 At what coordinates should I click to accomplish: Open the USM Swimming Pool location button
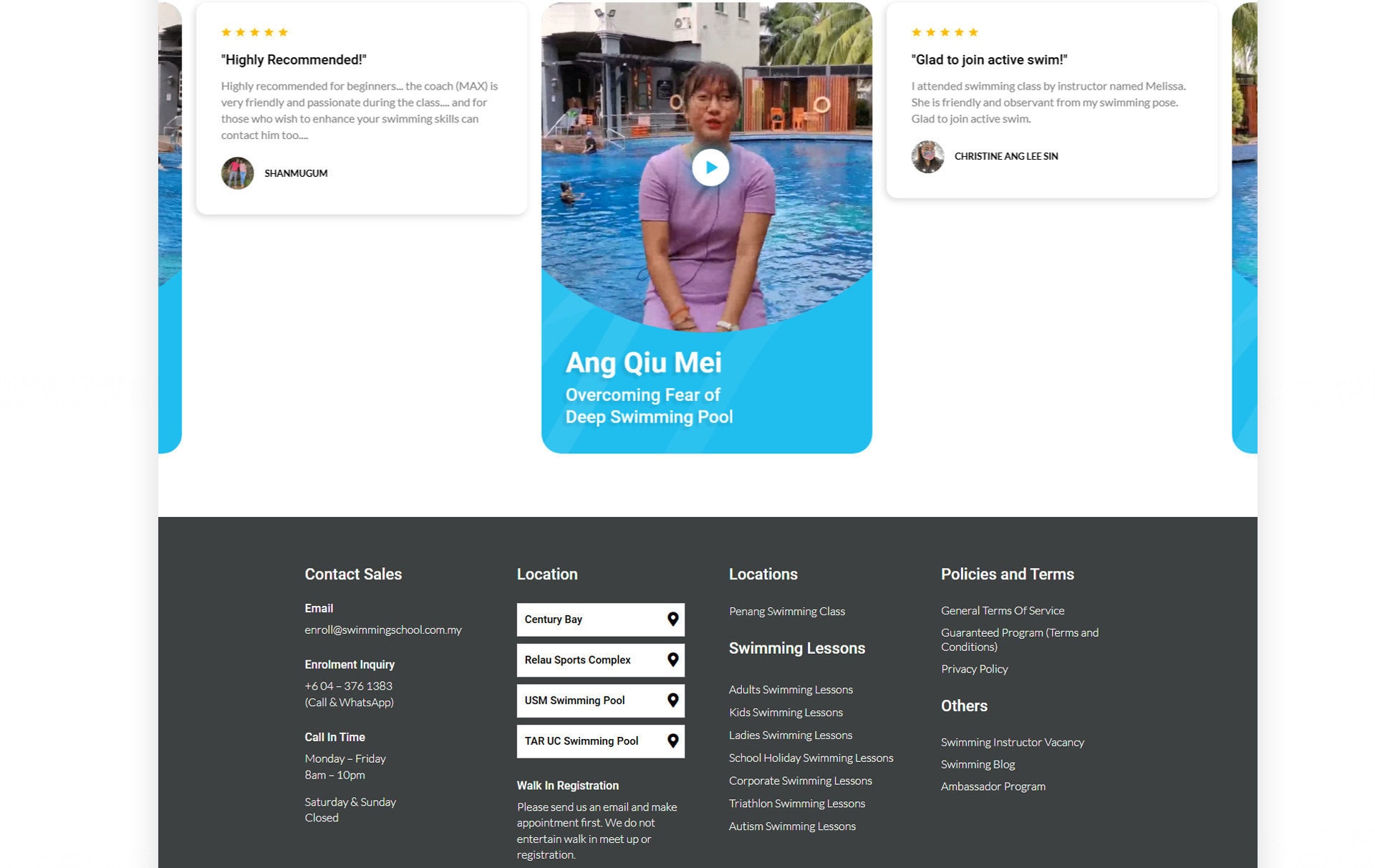(x=600, y=700)
